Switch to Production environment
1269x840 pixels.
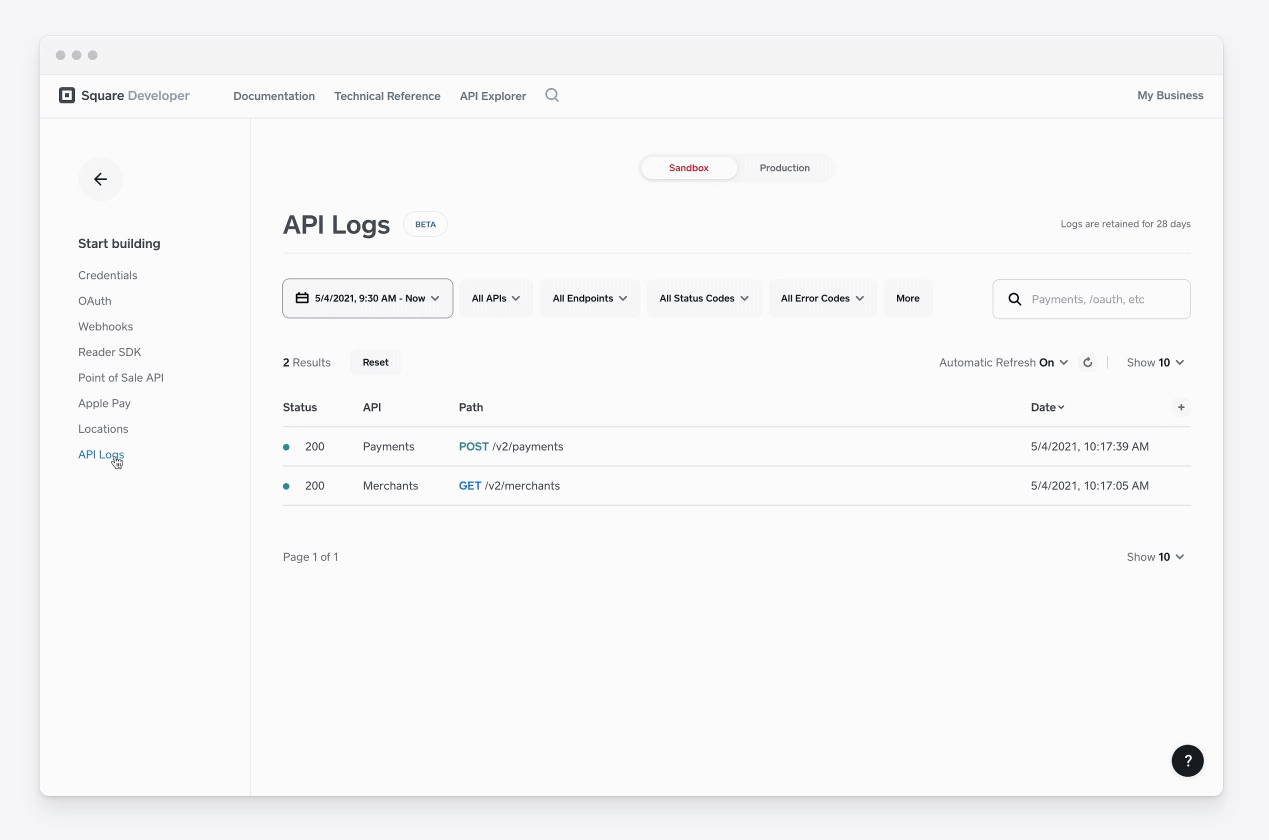[785, 168]
